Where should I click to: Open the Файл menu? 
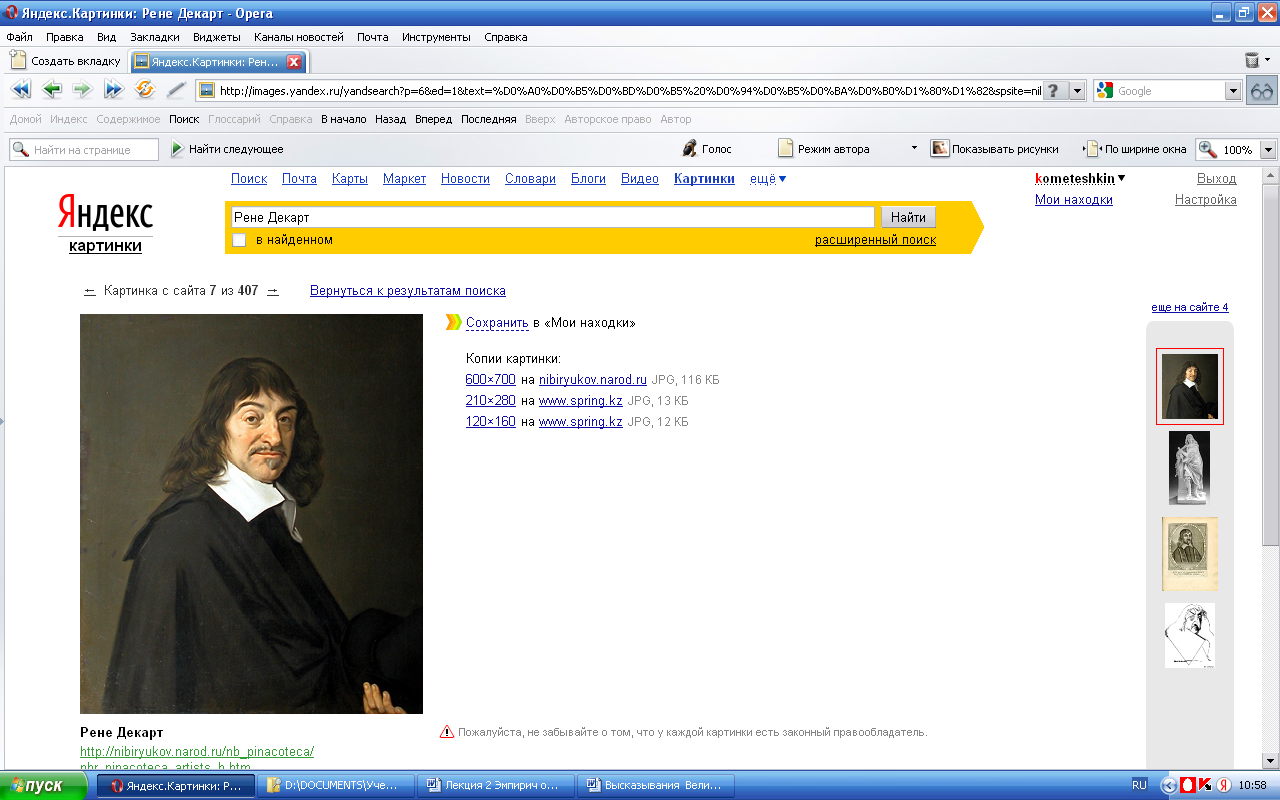pos(20,37)
